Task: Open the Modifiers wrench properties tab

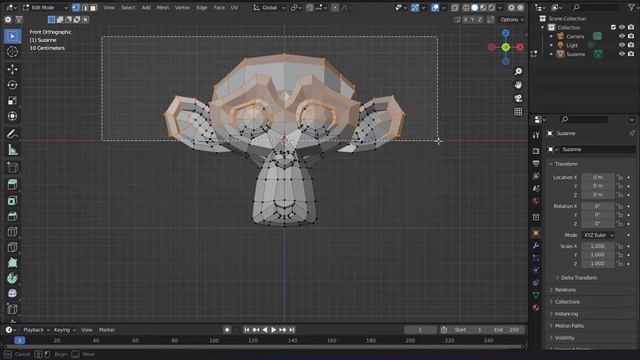Action: (x=536, y=245)
